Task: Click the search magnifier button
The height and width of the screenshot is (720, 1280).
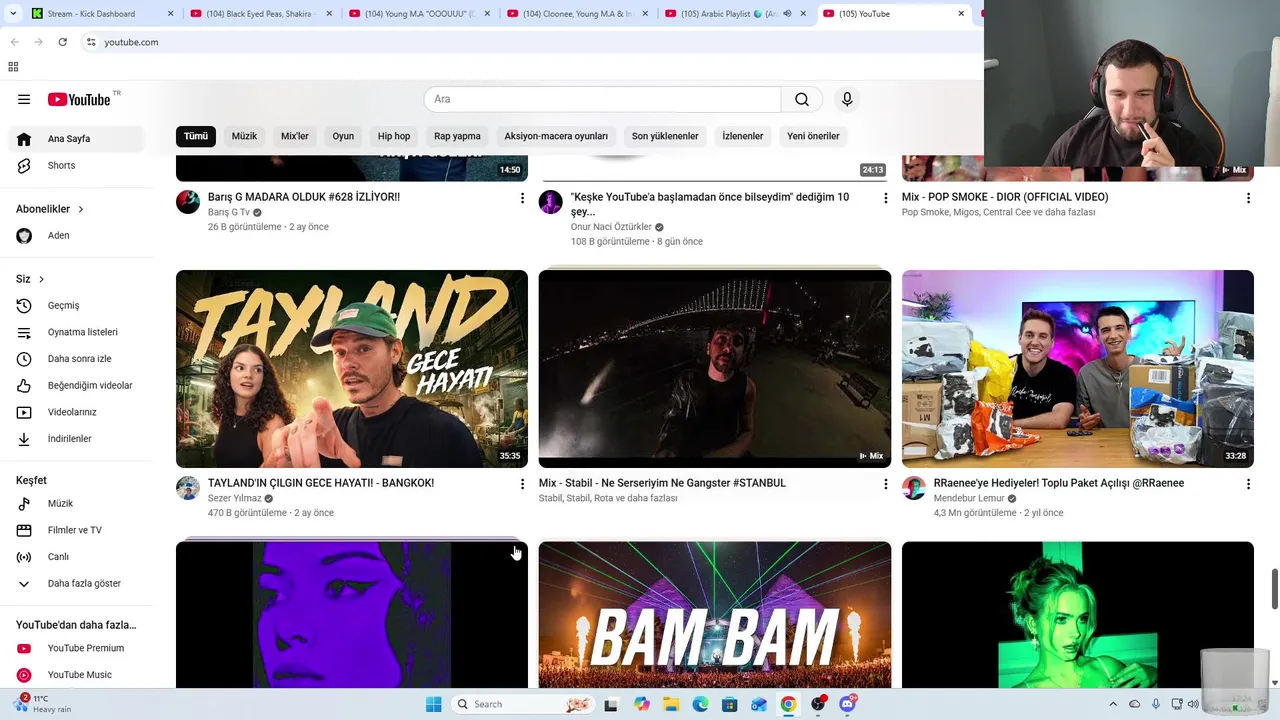Action: [x=802, y=99]
